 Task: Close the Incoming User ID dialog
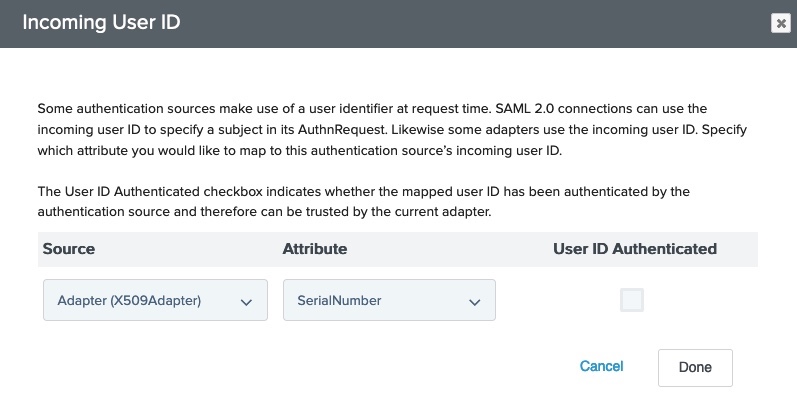point(780,23)
